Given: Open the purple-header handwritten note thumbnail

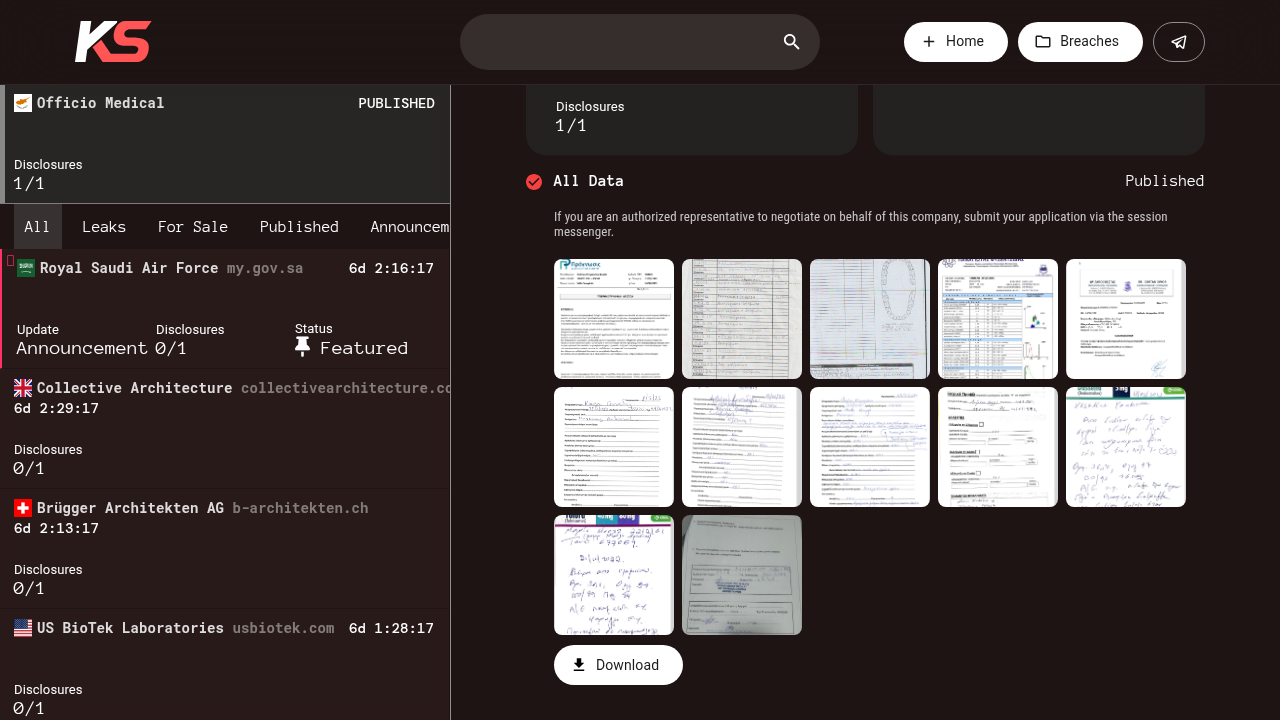Looking at the screenshot, I should pyautogui.click(x=614, y=575).
